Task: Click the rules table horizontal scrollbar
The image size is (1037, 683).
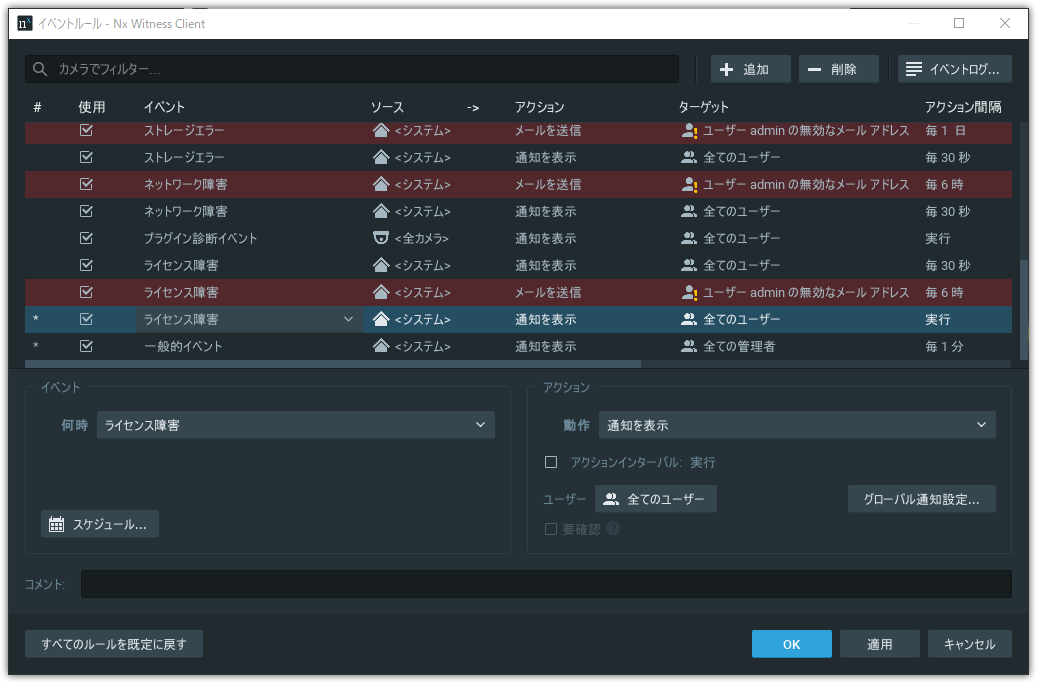Action: point(333,364)
